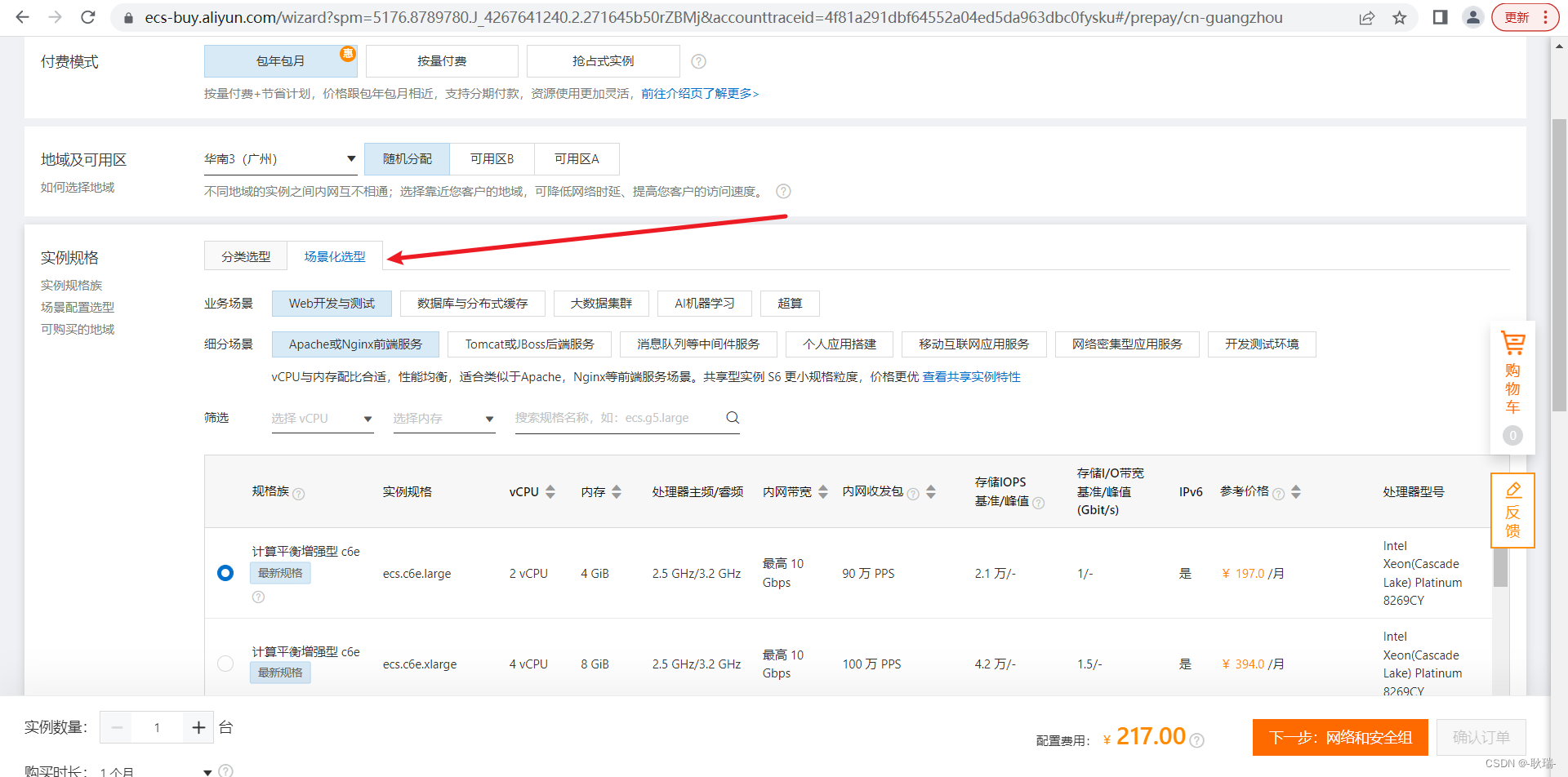The width and height of the screenshot is (1568, 777).
Task: Select 大数据集群 scenario
Action: click(601, 304)
